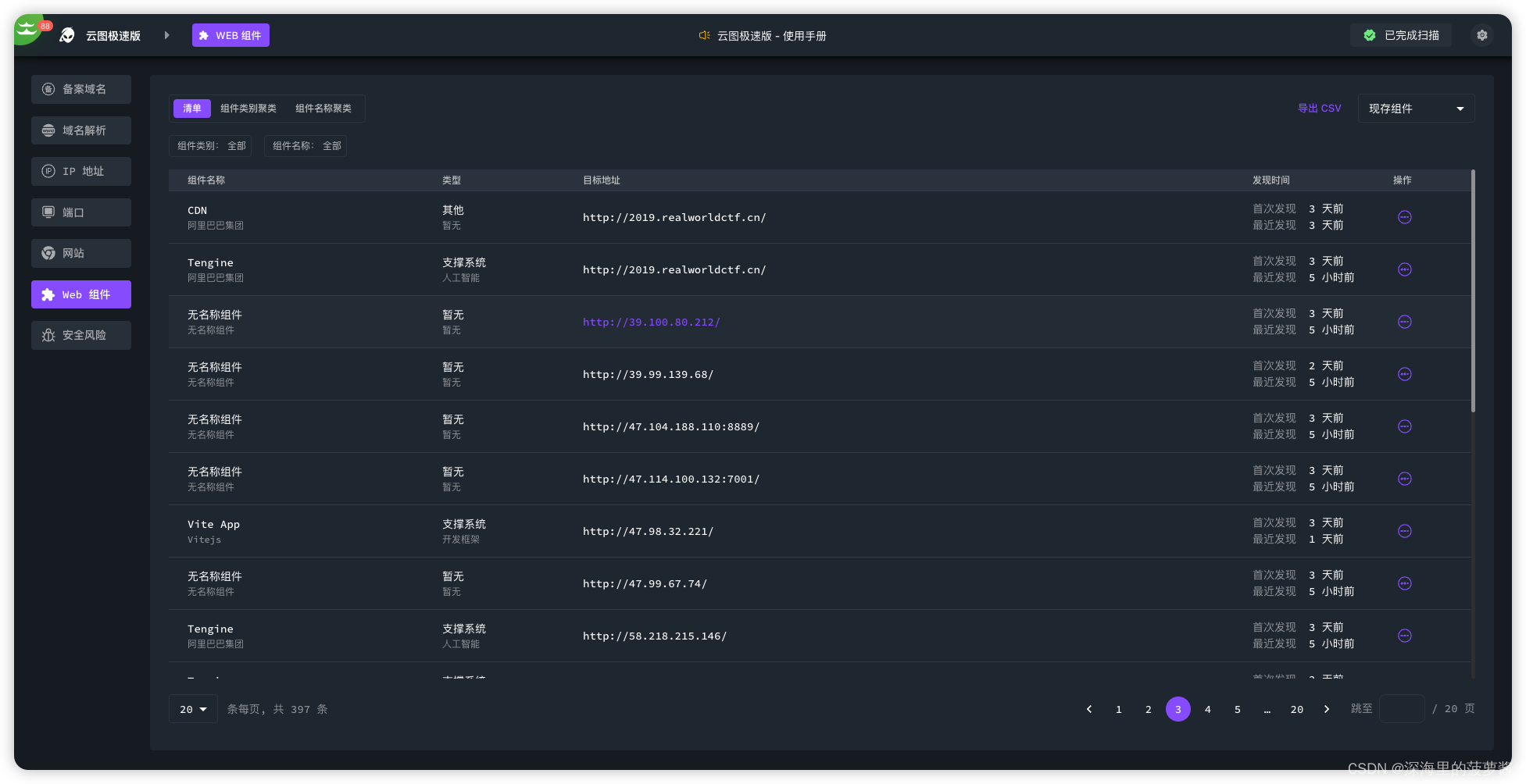Click the Vite App component name
The width and height of the screenshot is (1526, 784).
pos(213,524)
